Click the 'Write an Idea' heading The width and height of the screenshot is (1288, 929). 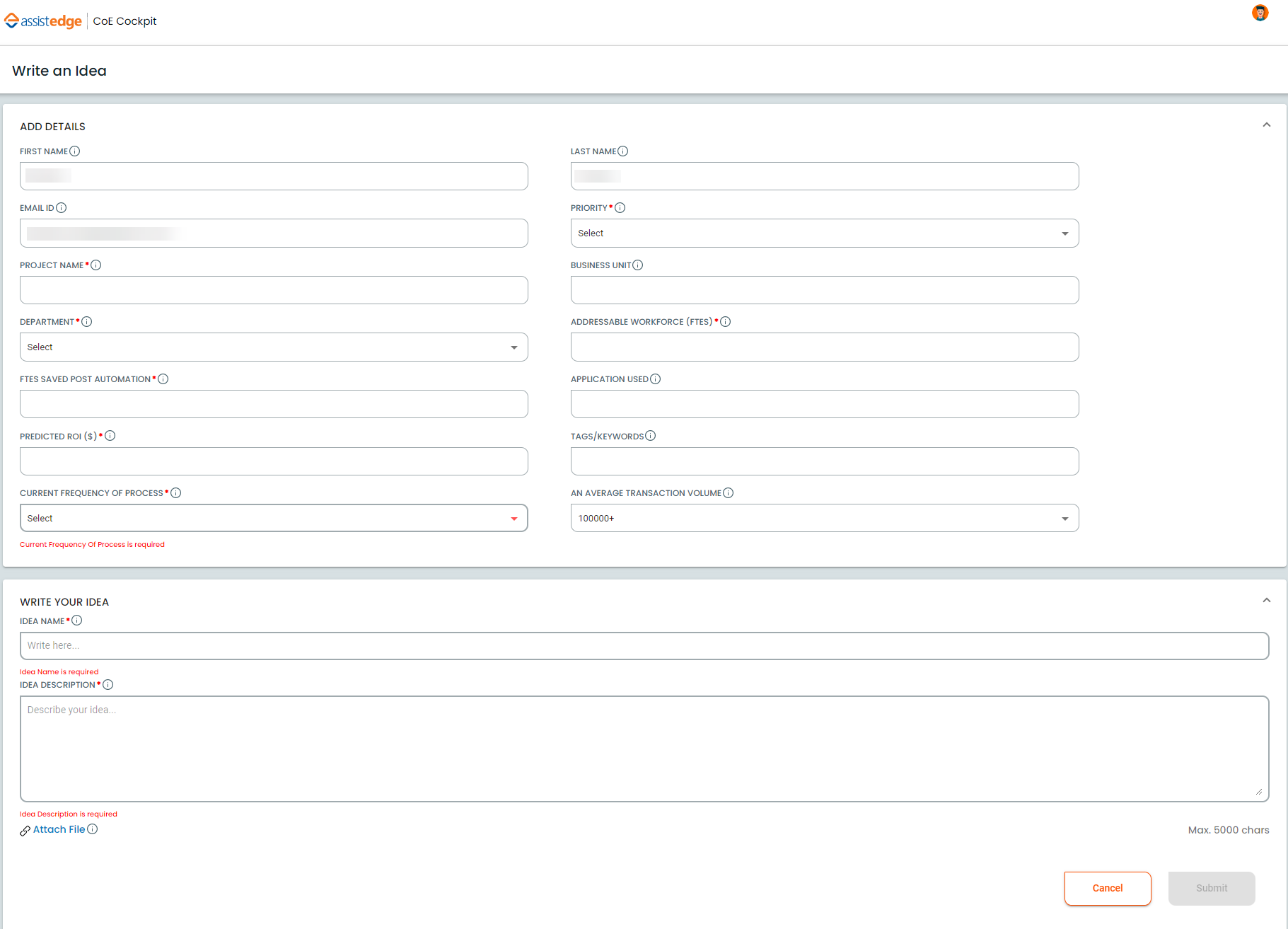click(x=59, y=71)
